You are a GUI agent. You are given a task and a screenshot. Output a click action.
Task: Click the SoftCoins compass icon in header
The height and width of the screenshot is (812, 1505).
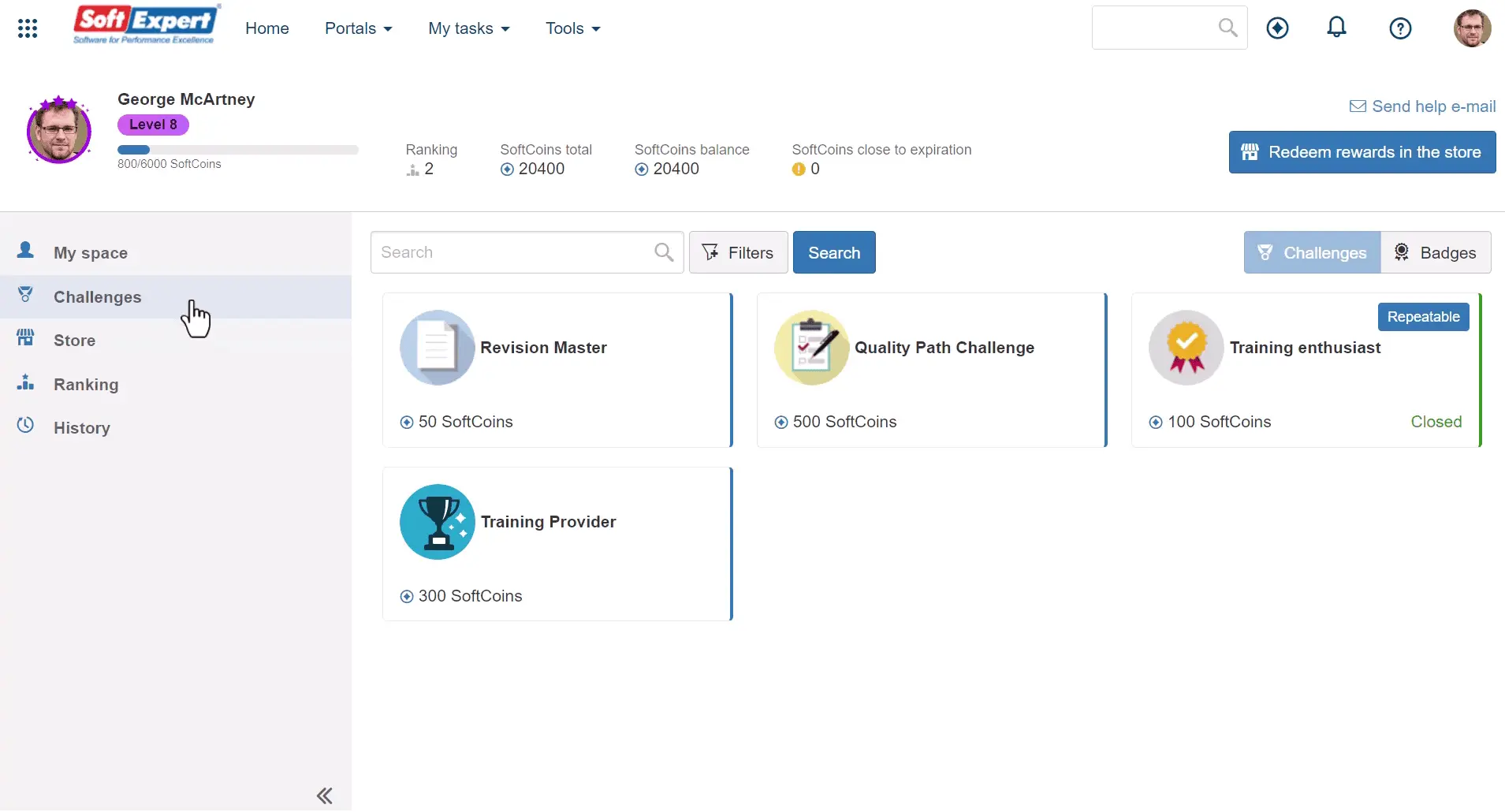pos(1277,28)
